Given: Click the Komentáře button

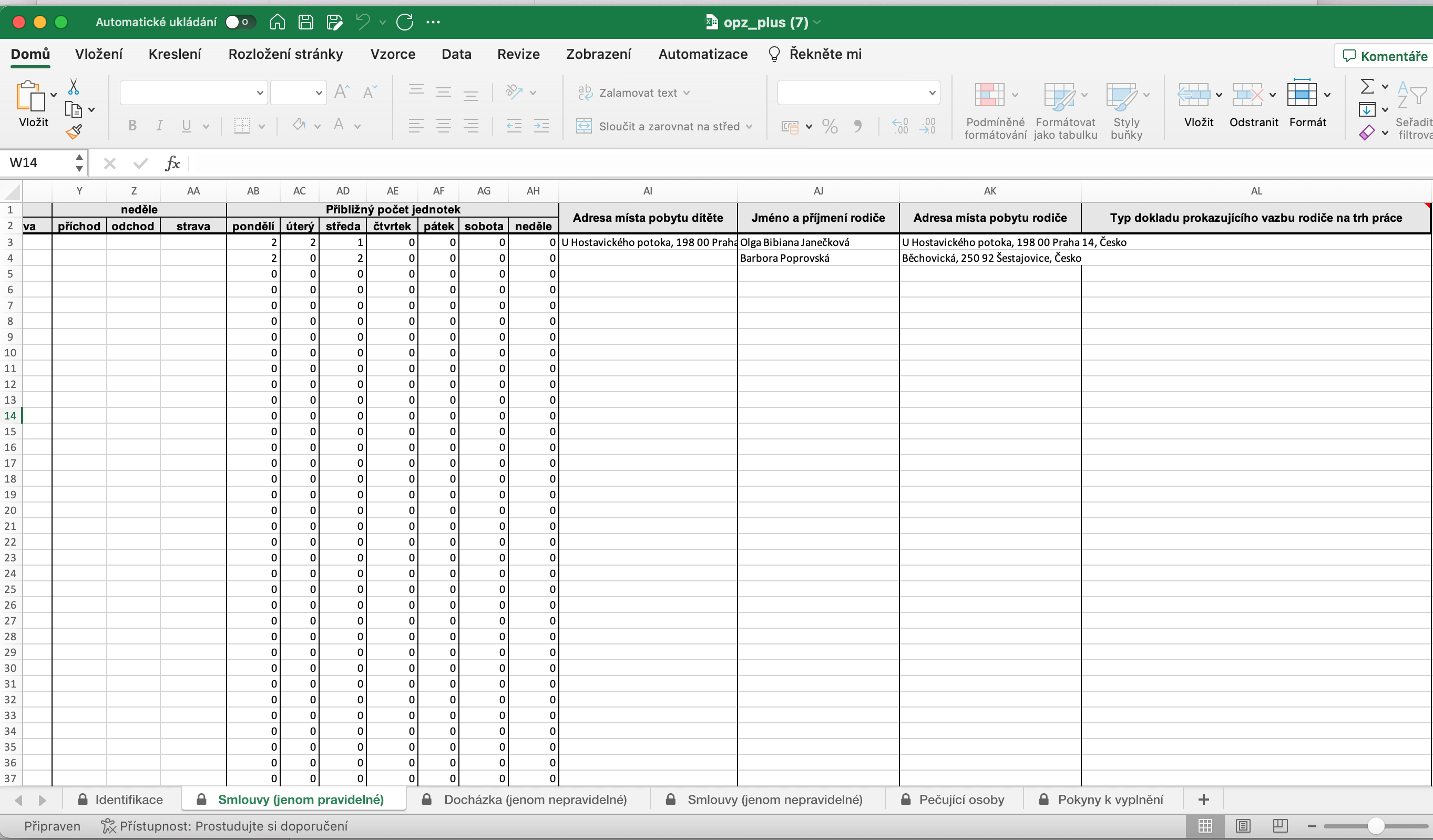Looking at the screenshot, I should coord(1385,56).
